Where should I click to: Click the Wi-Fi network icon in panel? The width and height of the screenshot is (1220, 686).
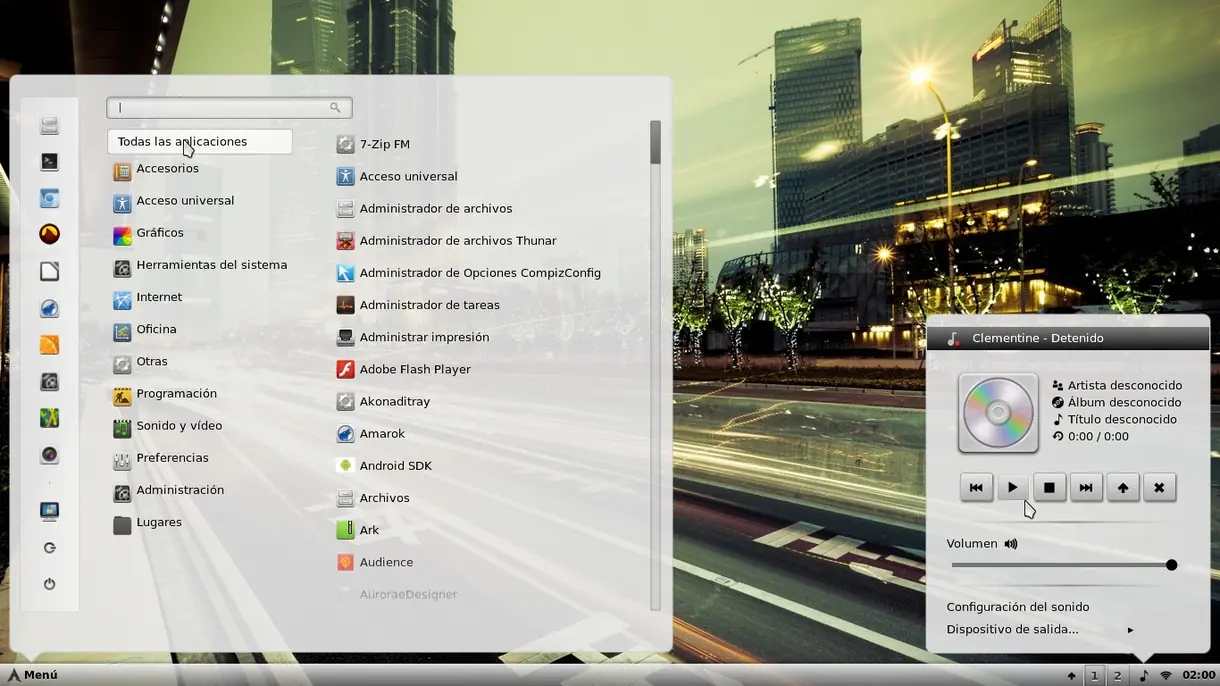(x=1166, y=675)
